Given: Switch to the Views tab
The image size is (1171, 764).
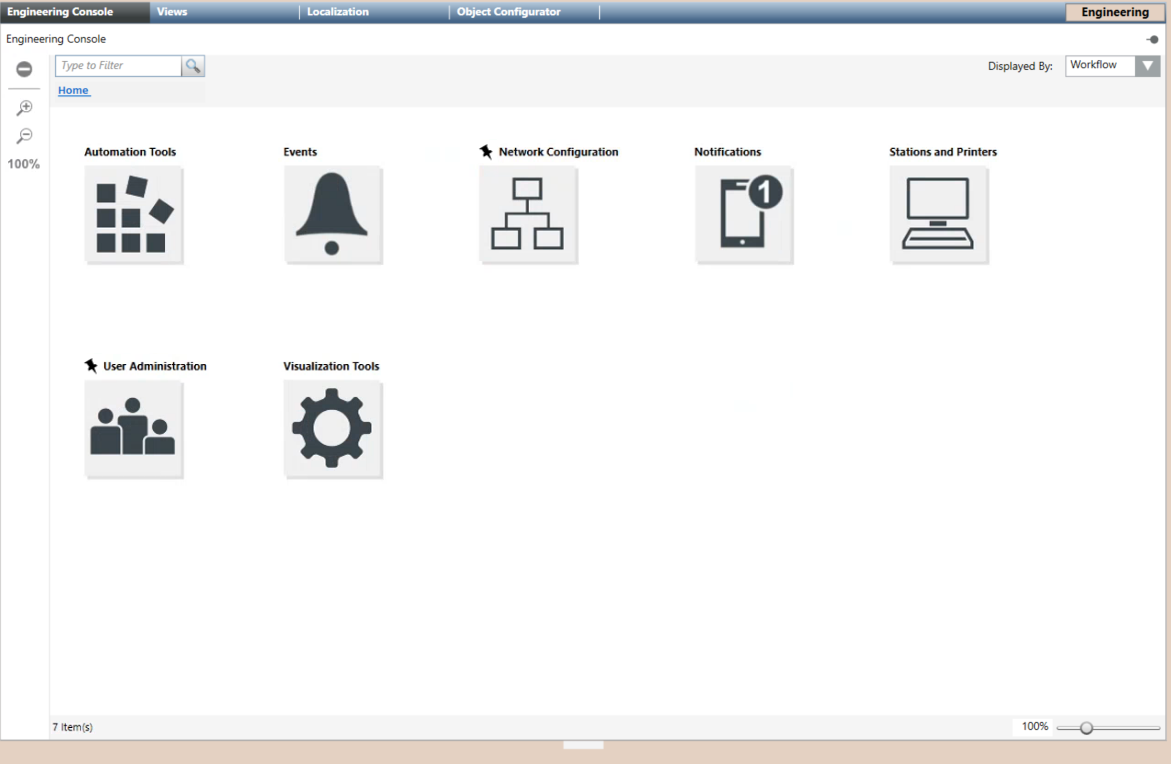Looking at the screenshot, I should coord(172,11).
